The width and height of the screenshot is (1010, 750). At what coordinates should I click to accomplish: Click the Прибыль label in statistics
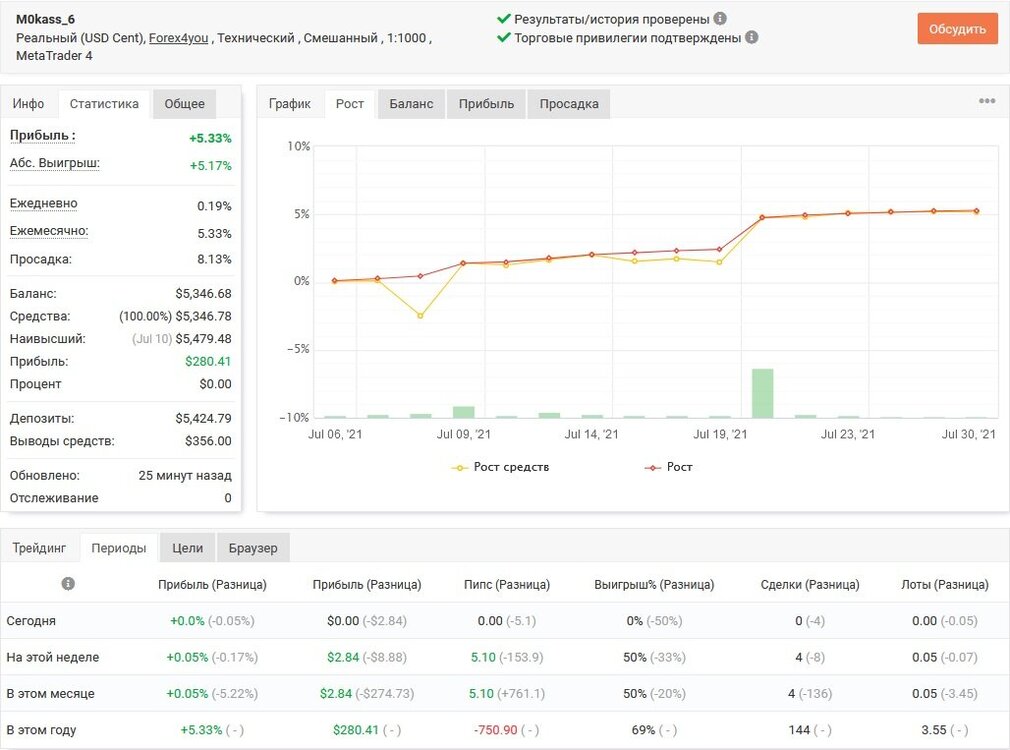pos(43,136)
